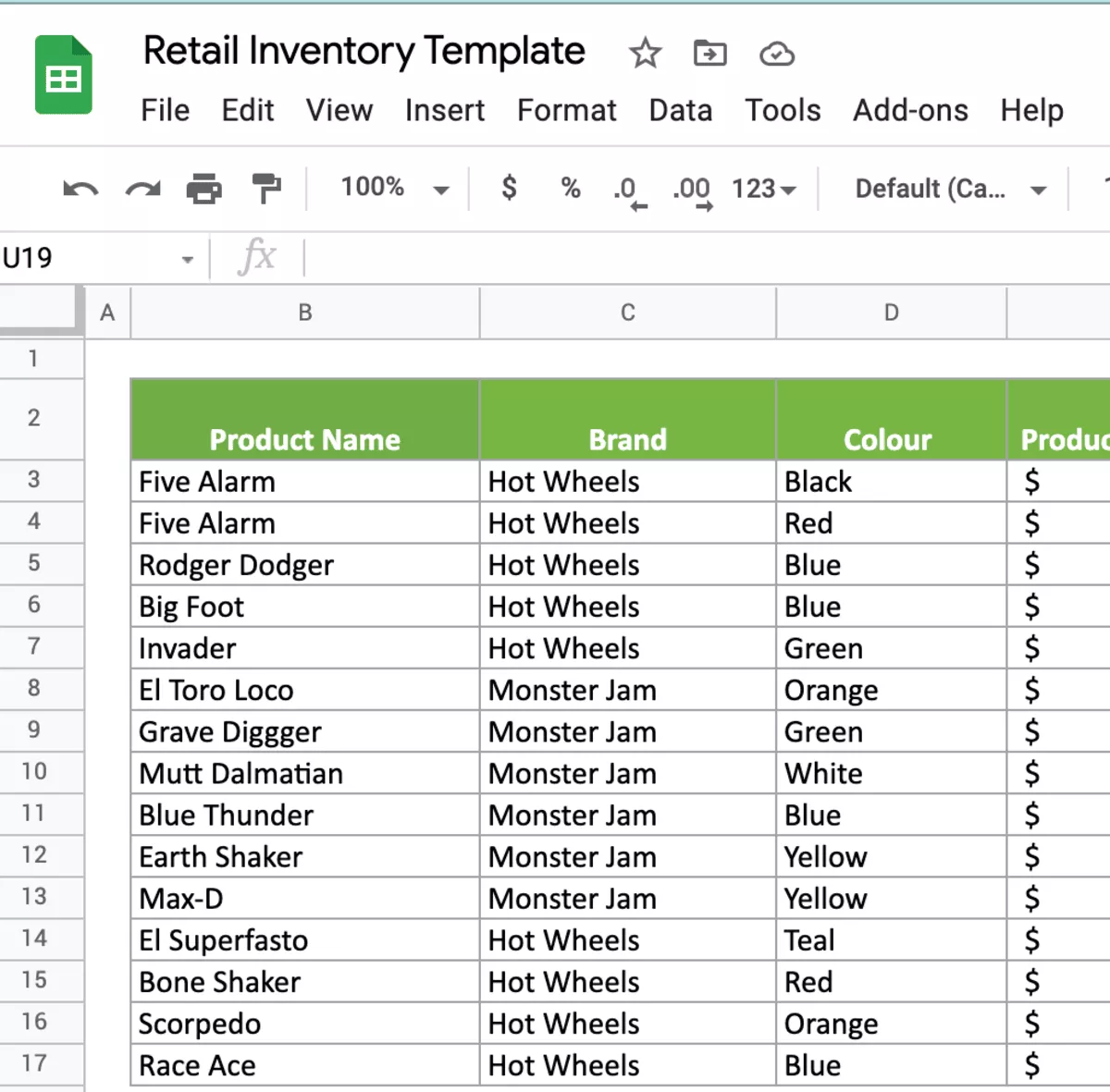This screenshot has width=1110, height=1092.
Task: Click the Brand header cell
Action: click(628, 420)
